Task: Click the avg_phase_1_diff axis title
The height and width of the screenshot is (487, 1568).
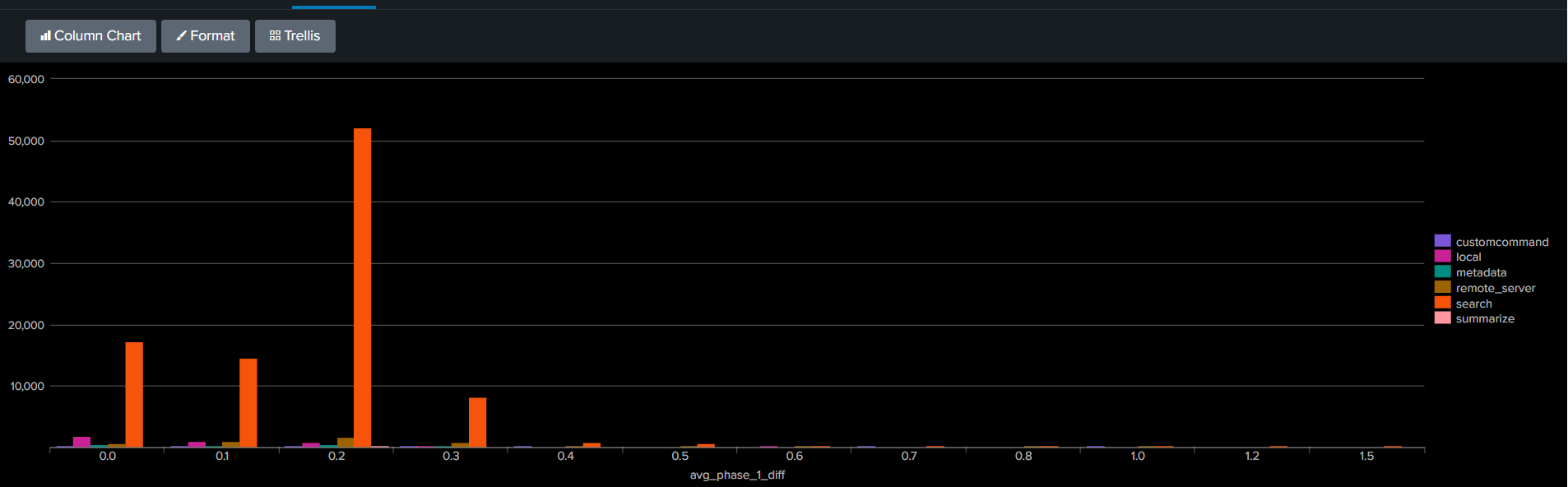Action: point(737,475)
